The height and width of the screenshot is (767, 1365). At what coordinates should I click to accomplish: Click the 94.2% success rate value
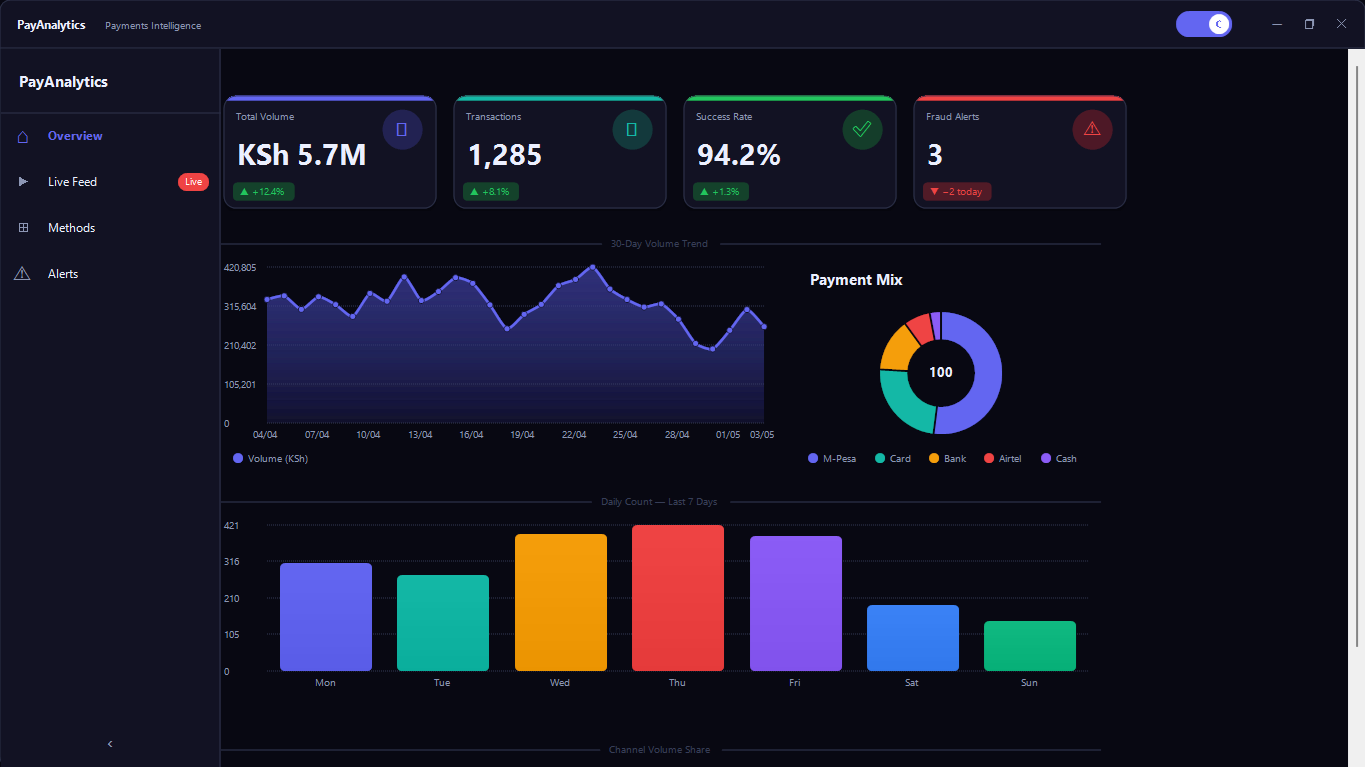click(739, 155)
